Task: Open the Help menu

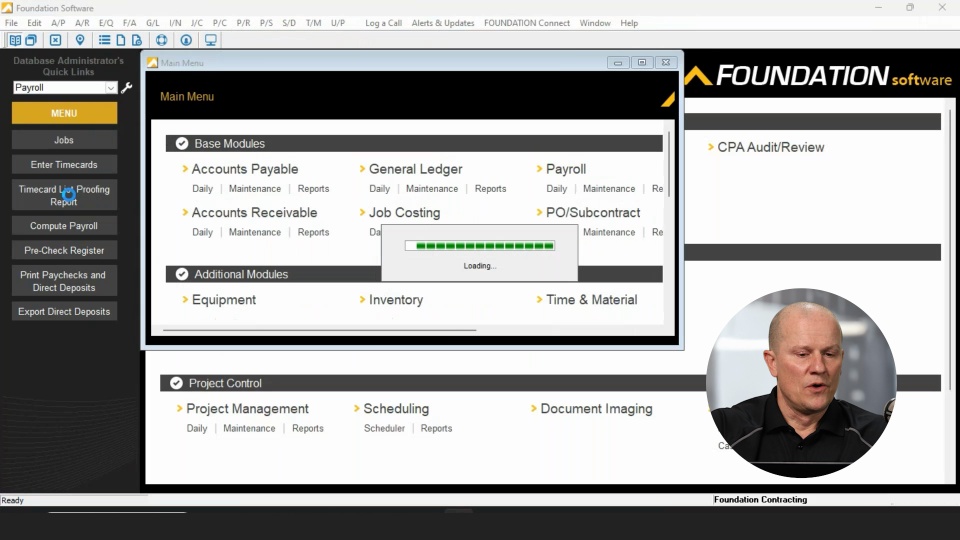Action: tap(629, 23)
